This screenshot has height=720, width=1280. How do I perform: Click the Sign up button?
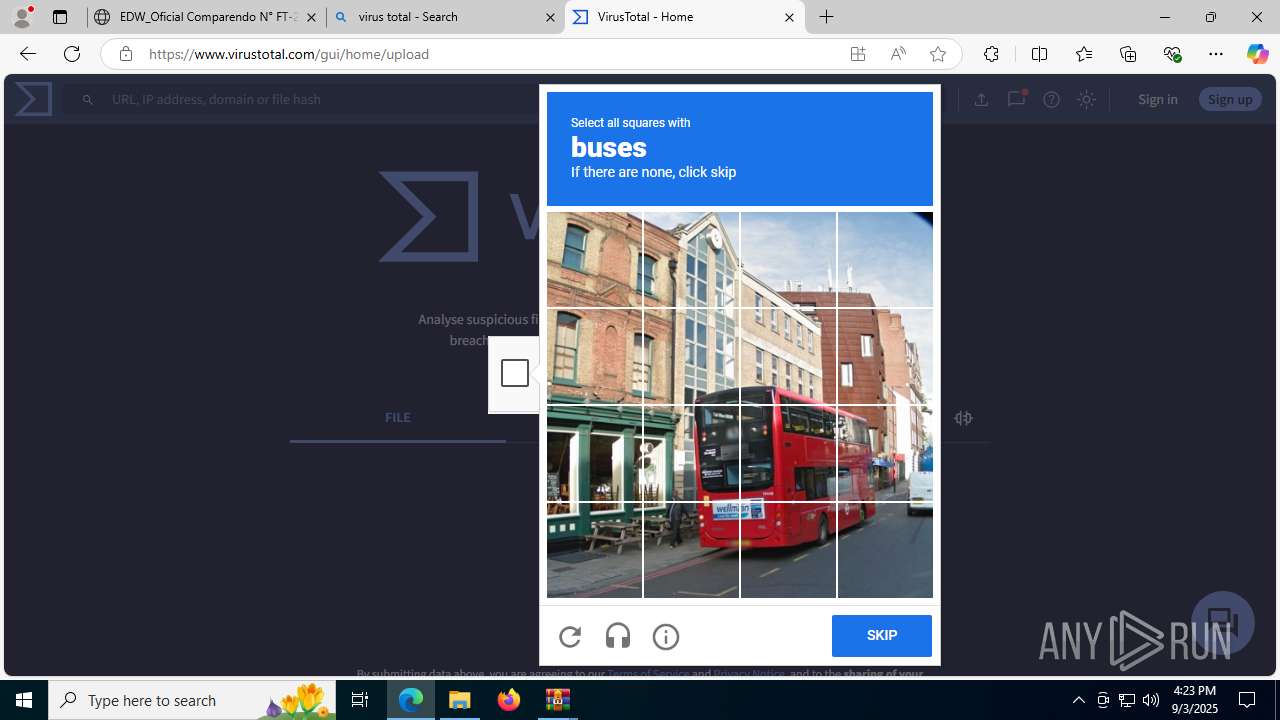[1230, 99]
